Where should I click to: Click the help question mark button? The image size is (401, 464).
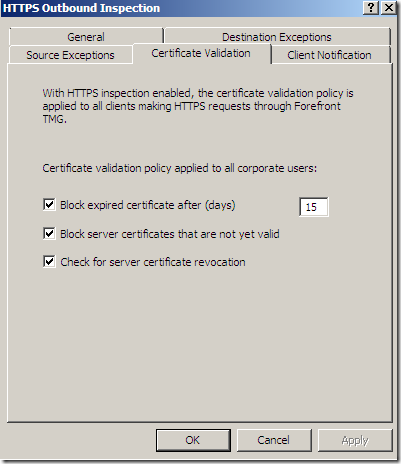tap(371, 8)
